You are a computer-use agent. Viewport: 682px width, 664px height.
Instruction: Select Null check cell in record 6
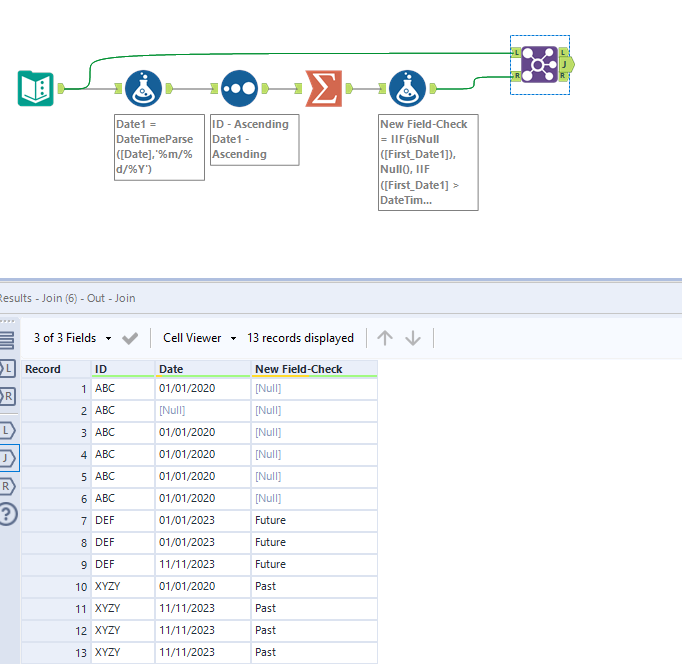point(314,498)
